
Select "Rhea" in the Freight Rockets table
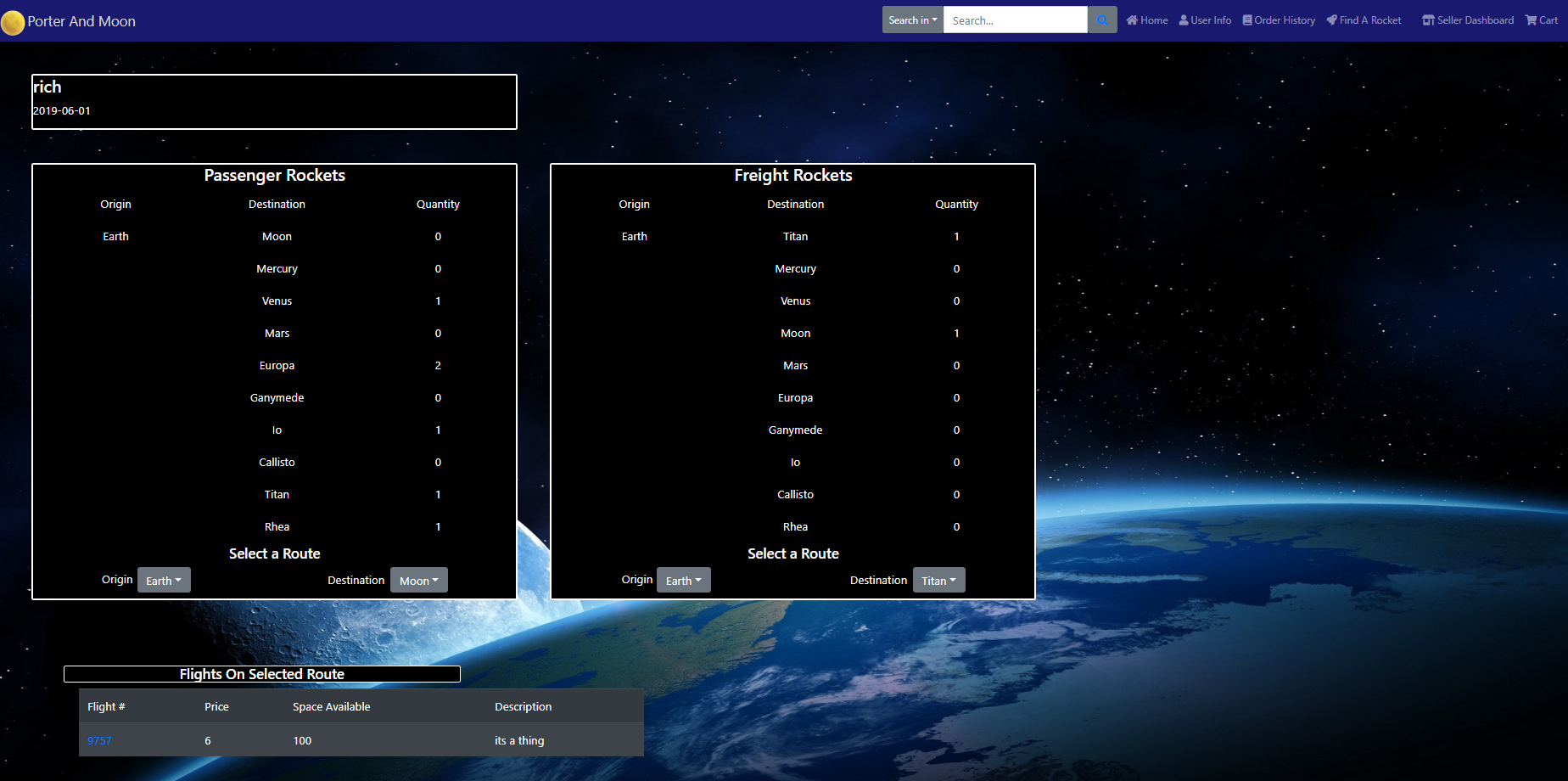[796, 527]
